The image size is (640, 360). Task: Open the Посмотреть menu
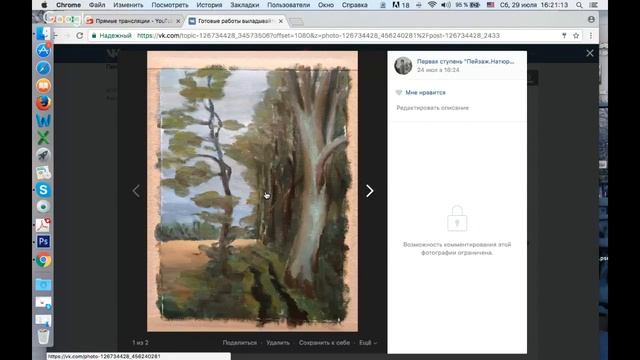pyautogui.click(x=170, y=5)
